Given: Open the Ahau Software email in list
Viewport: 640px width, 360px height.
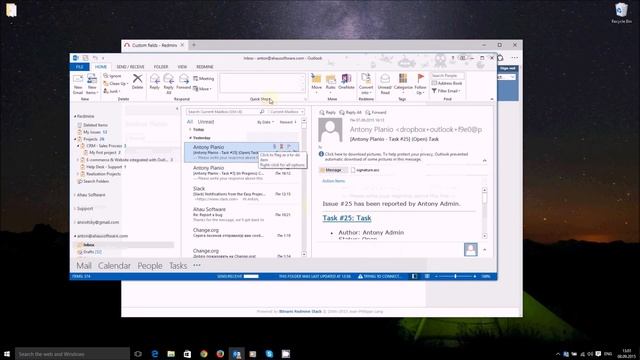Looking at the screenshot, I should click(x=243, y=215).
